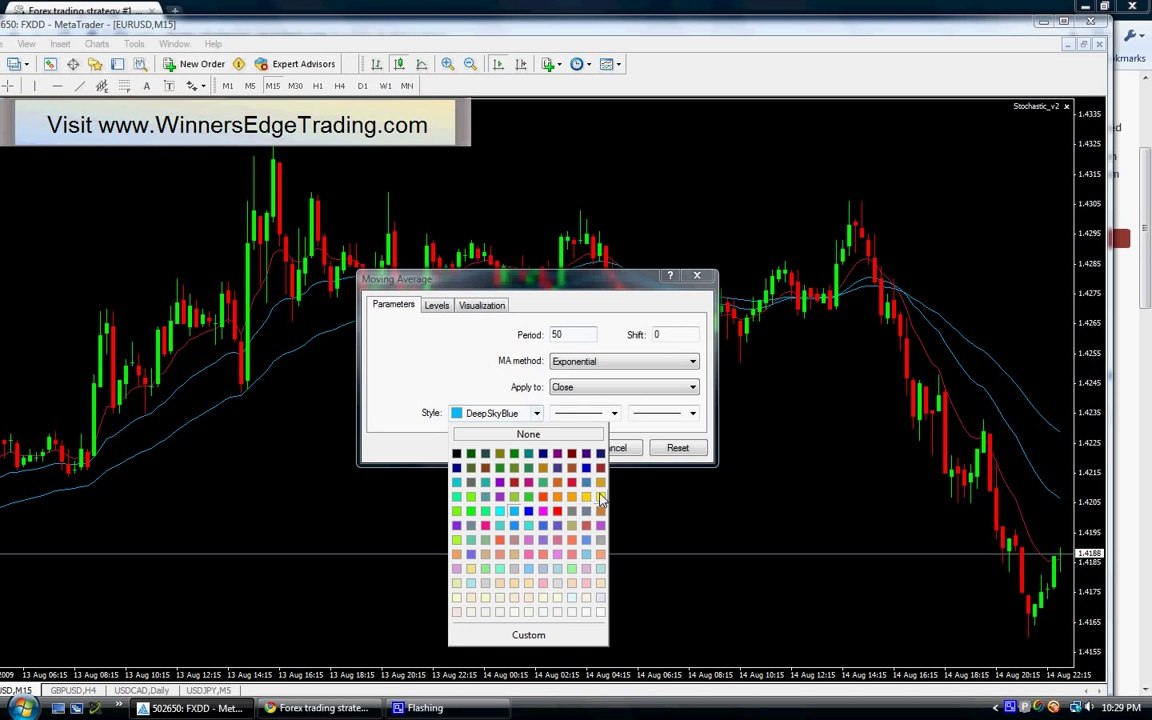Select the Fibonacci Retracement tool
Screen dimensions: 1152x720
pos(124,86)
